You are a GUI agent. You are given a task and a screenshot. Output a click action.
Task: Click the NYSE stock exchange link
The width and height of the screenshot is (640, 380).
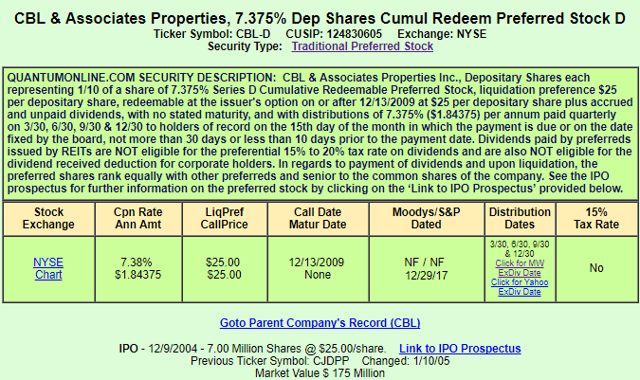pyautogui.click(x=48, y=262)
